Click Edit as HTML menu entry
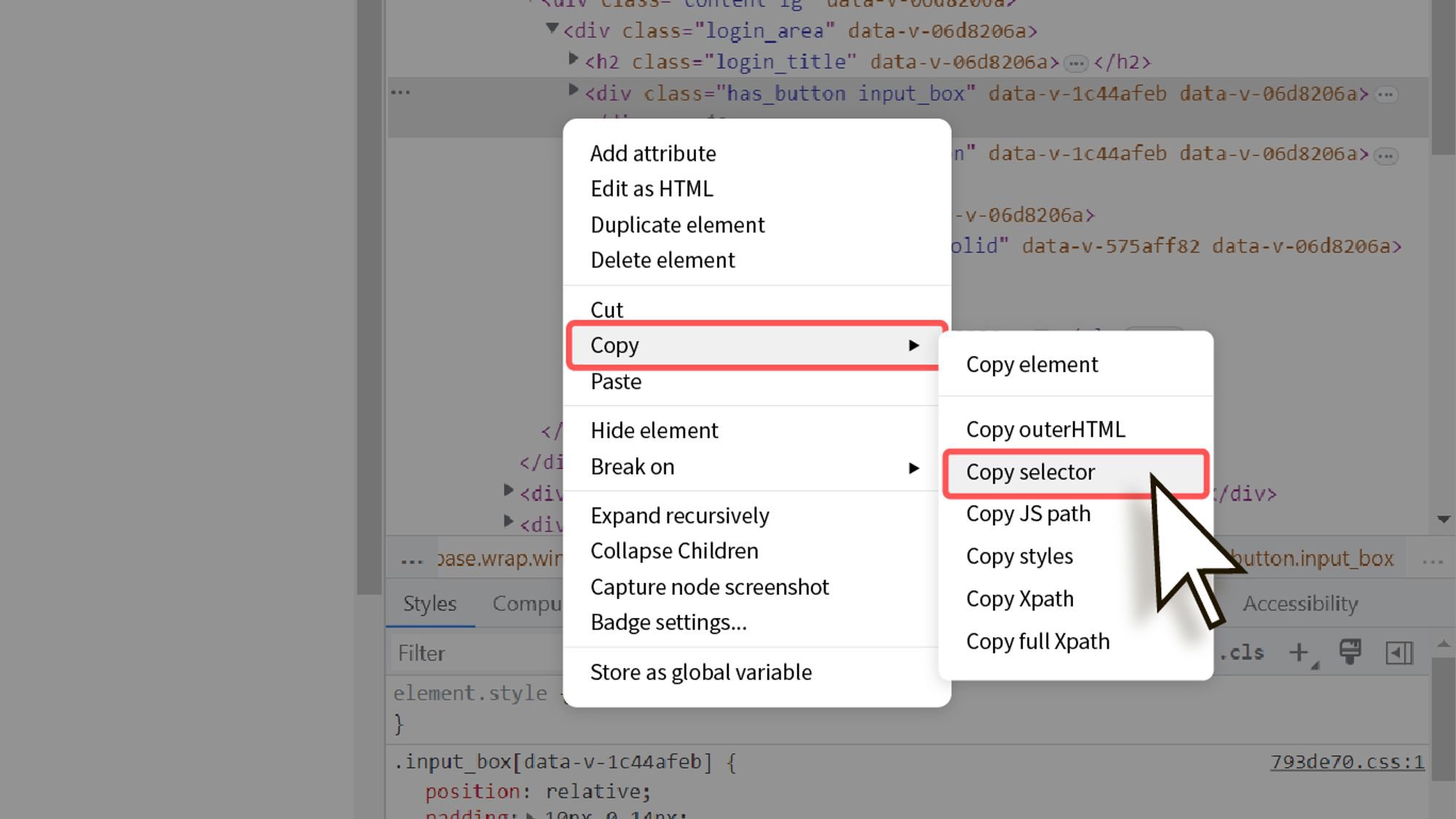Viewport: 1456px width, 819px height. coord(652,189)
